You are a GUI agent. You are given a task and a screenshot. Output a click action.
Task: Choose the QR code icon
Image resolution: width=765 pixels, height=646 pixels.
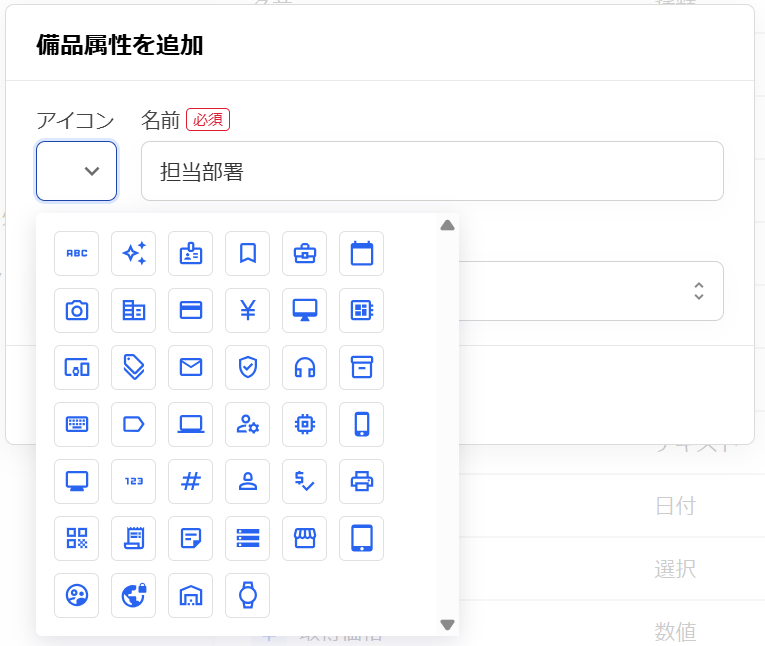[77, 539]
